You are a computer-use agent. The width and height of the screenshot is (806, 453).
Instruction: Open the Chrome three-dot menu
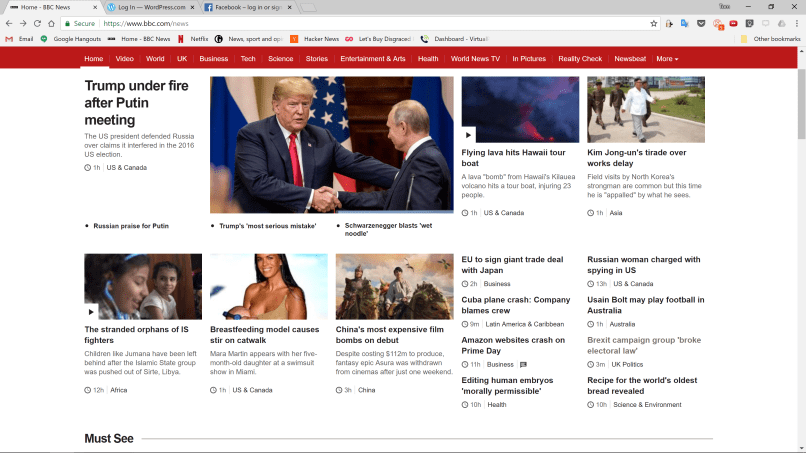pos(797,24)
